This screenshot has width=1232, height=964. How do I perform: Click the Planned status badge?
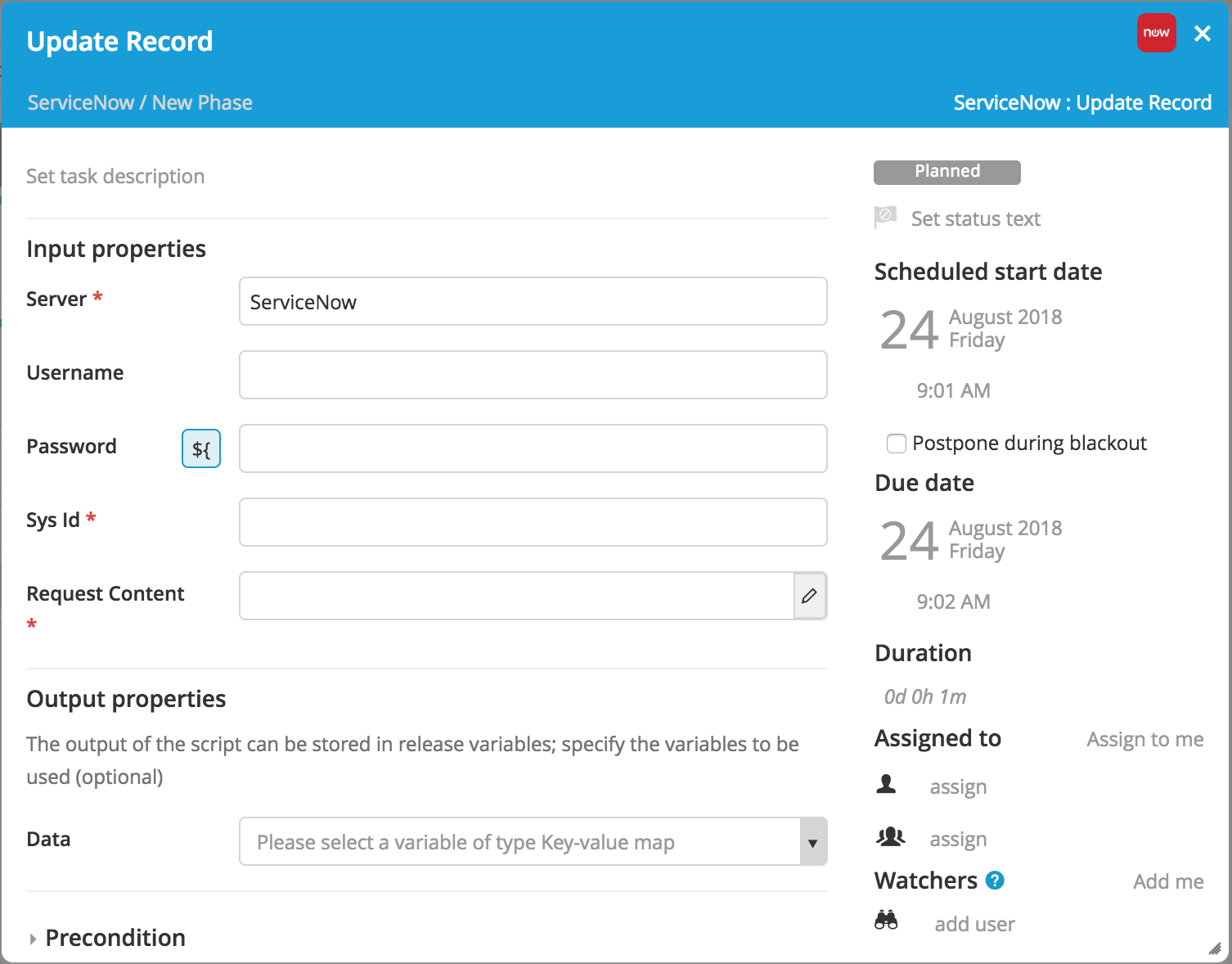point(947,172)
